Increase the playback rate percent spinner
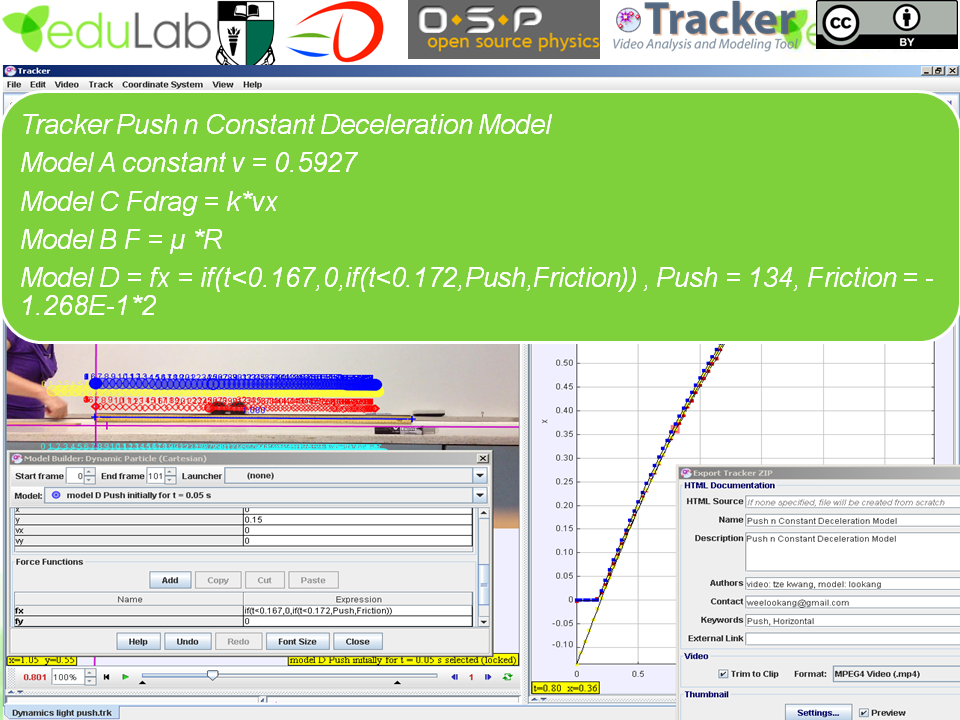Screen dimensions: 960x720 90,673
